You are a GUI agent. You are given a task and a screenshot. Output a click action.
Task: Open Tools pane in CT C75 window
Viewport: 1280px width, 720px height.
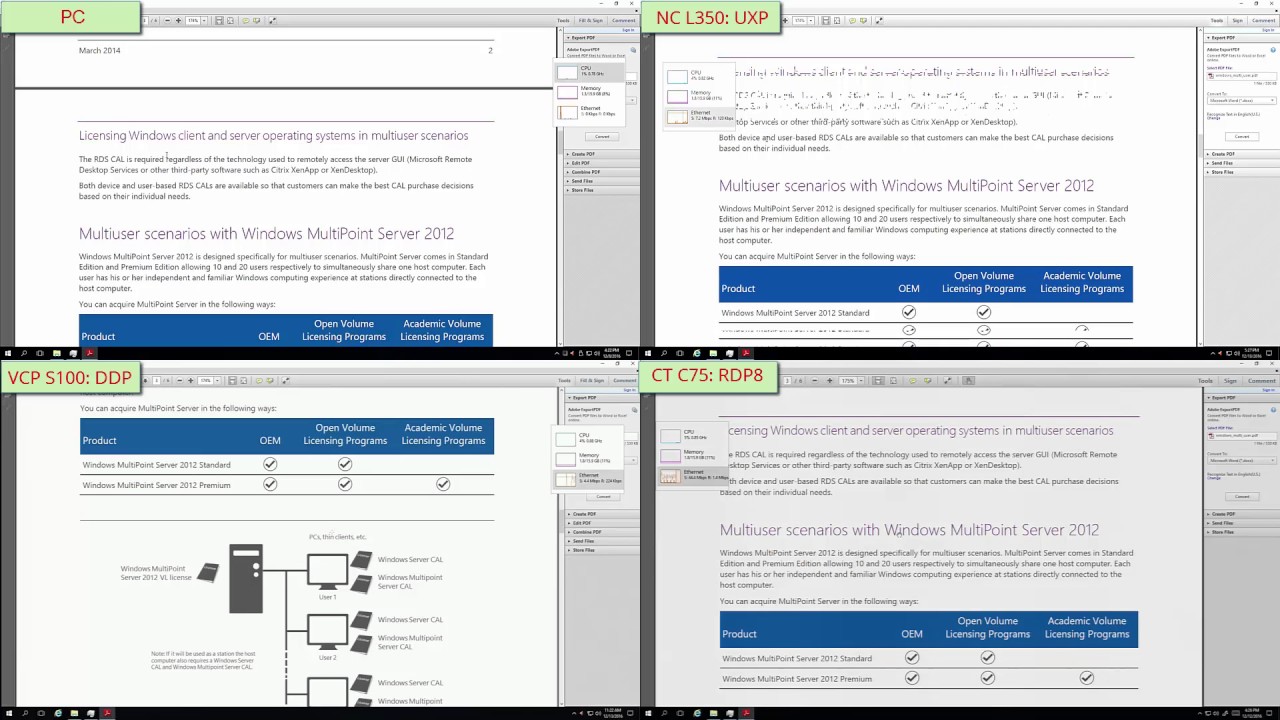point(1206,380)
